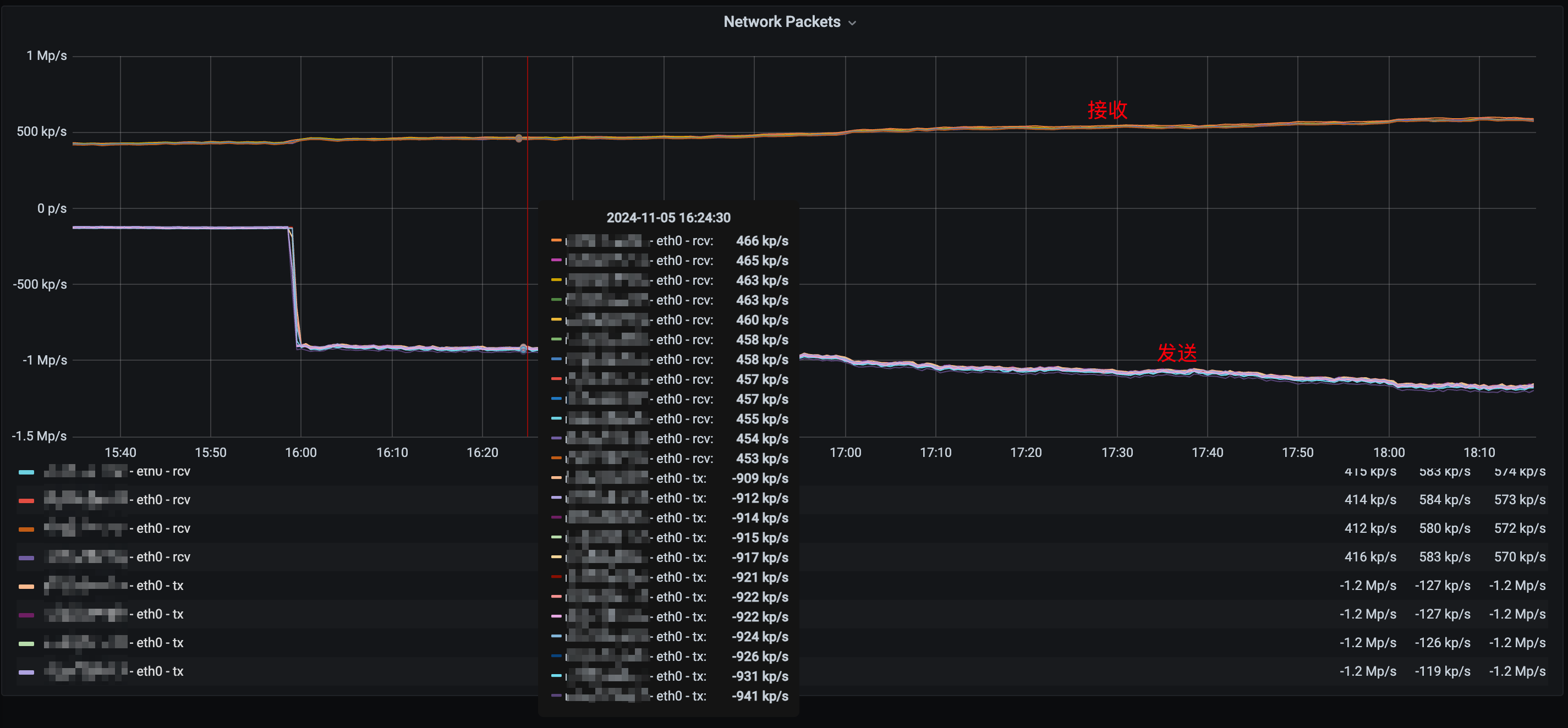Viewport: 1568px width, 728px height.
Task: Open color picker for dark magenta tx swatch
Action: coord(26,615)
